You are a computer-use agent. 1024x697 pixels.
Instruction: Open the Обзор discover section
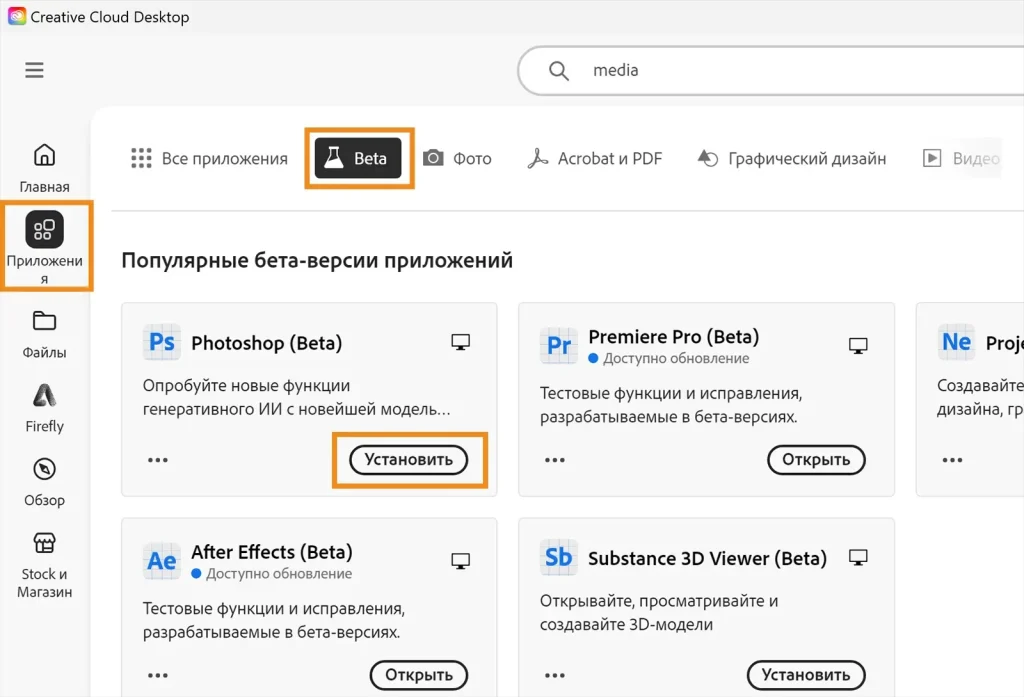point(44,481)
